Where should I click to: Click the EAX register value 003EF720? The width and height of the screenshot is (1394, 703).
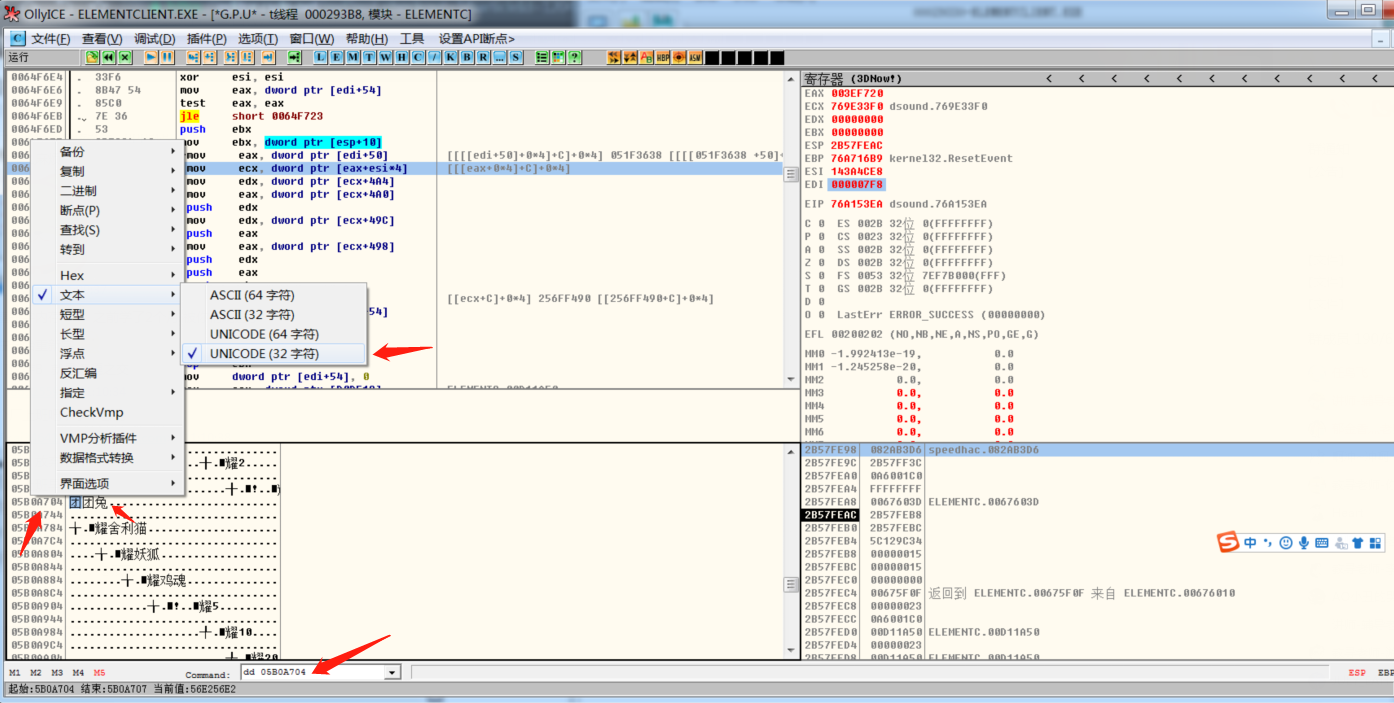pyautogui.click(x=857, y=93)
